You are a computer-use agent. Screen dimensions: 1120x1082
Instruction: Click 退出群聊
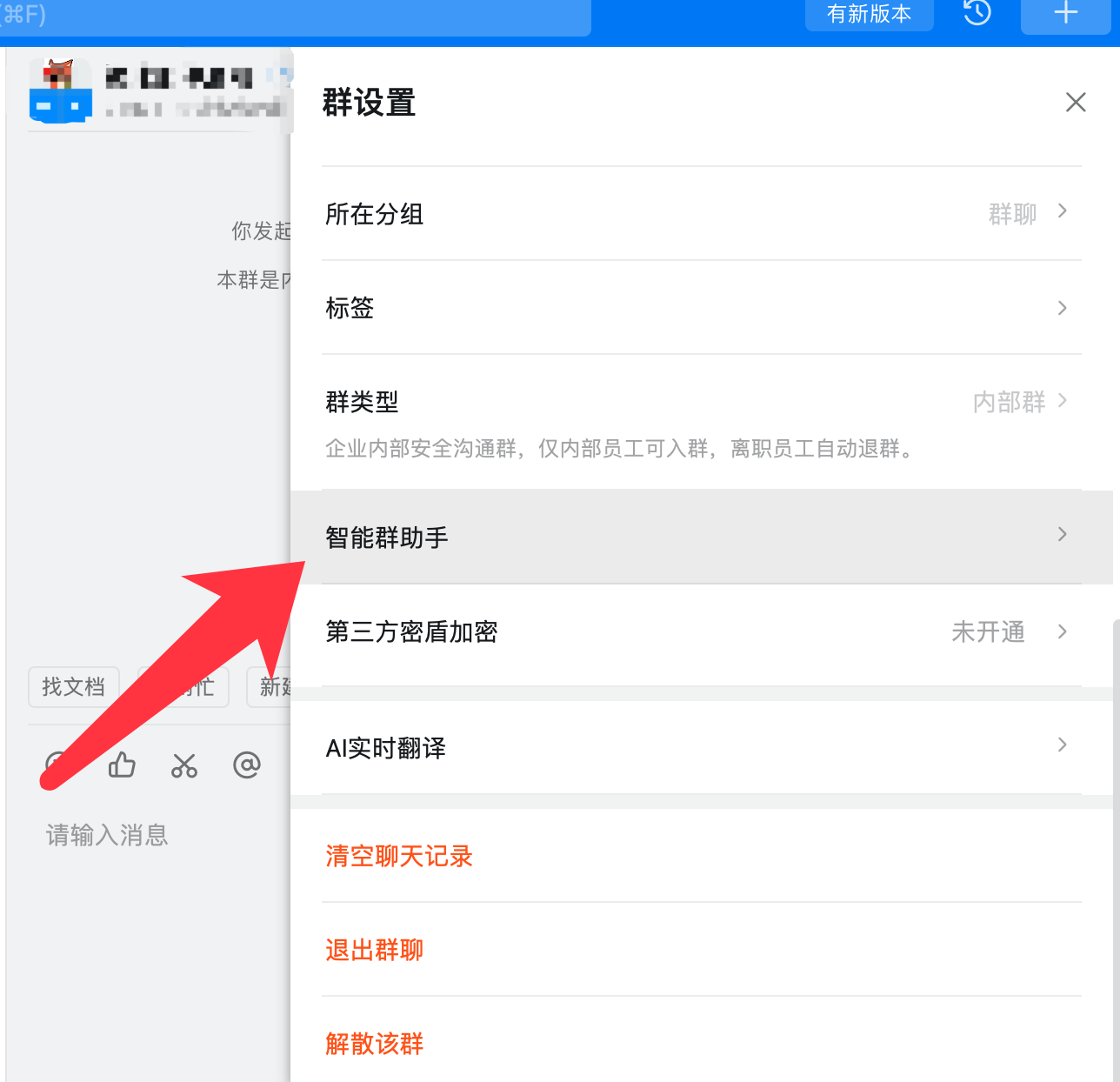click(375, 950)
